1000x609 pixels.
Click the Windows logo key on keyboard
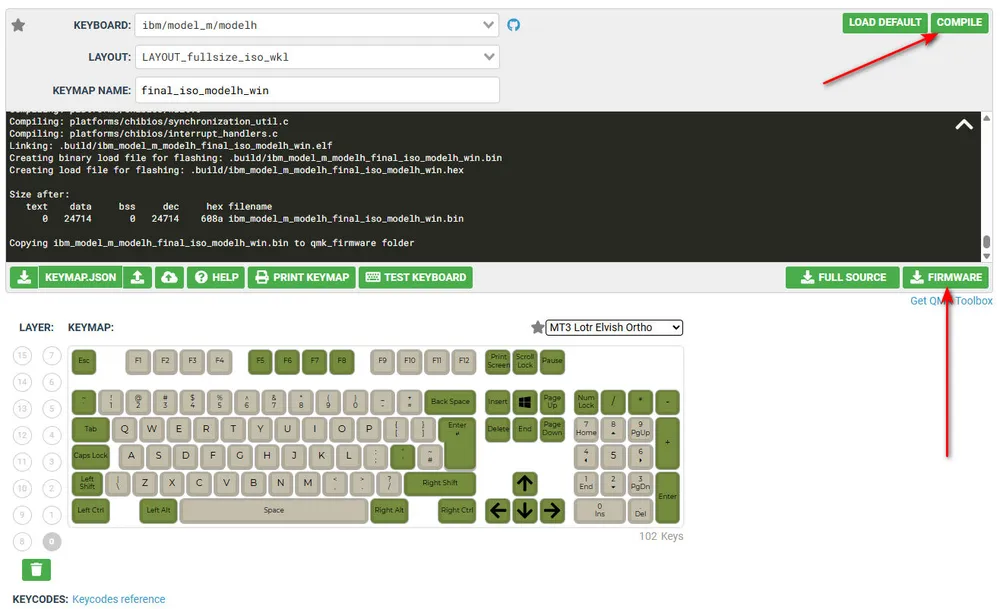tap(525, 402)
